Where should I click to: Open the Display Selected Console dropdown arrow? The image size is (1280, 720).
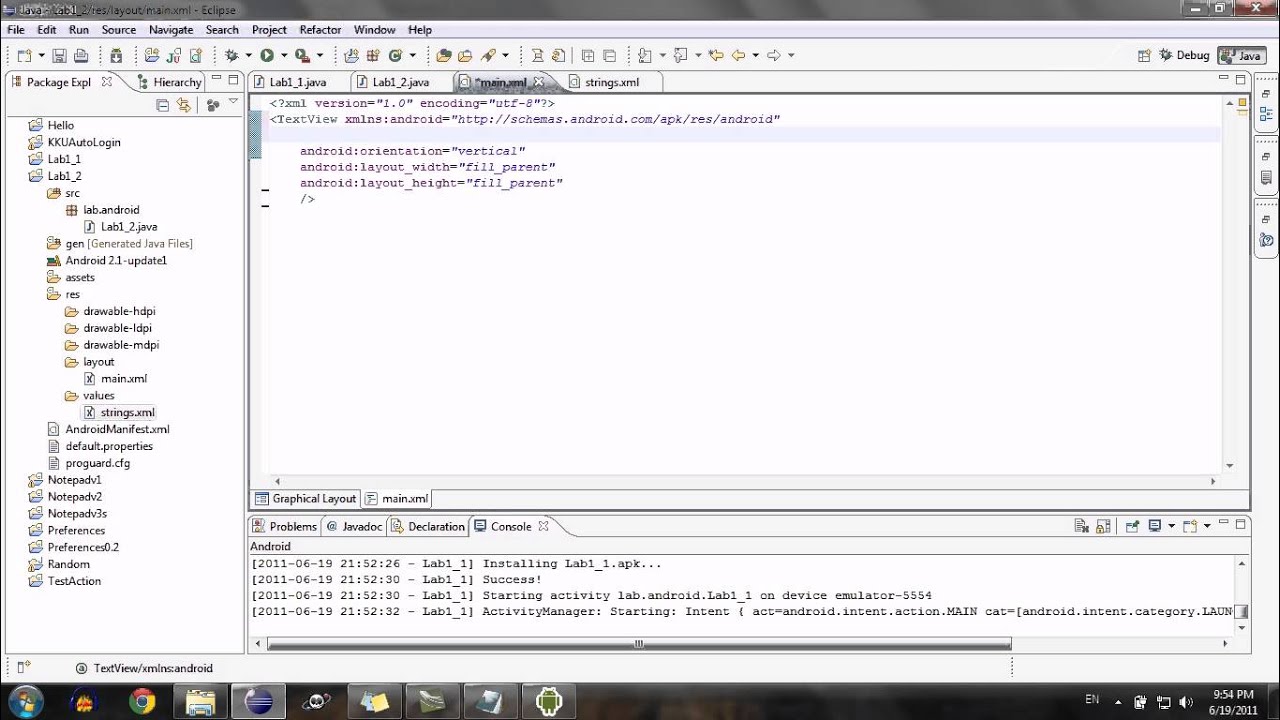[x=1171, y=526]
